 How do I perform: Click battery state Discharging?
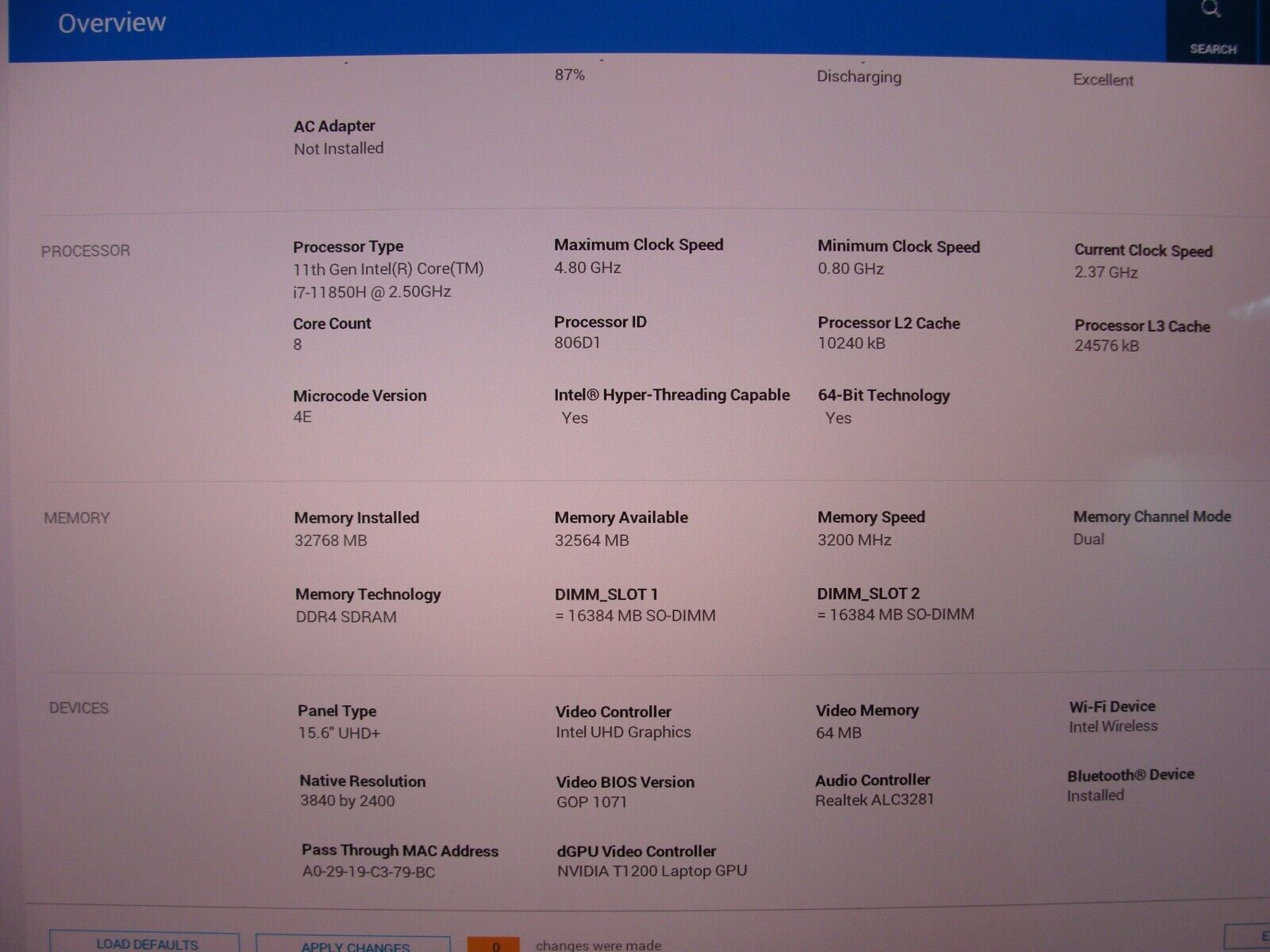pyautogui.click(x=859, y=77)
